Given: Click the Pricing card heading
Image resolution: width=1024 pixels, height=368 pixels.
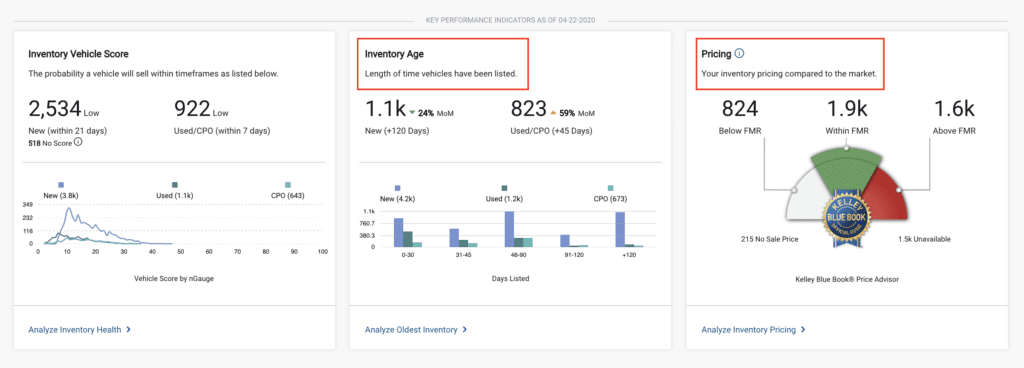Looking at the screenshot, I should [716, 54].
